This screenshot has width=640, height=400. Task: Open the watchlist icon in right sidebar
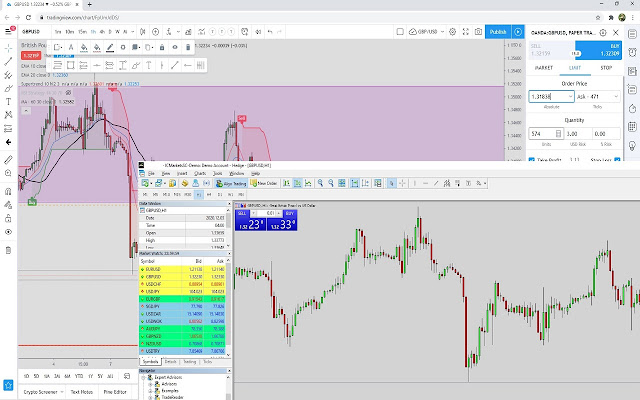(632, 33)
